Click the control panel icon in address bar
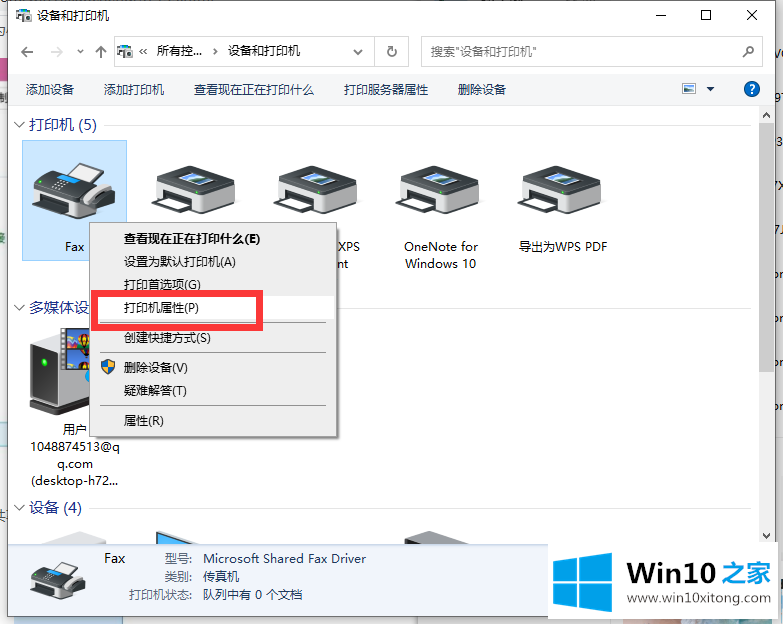The width and height of the screenshot is (783, 624). coord(125,51)
